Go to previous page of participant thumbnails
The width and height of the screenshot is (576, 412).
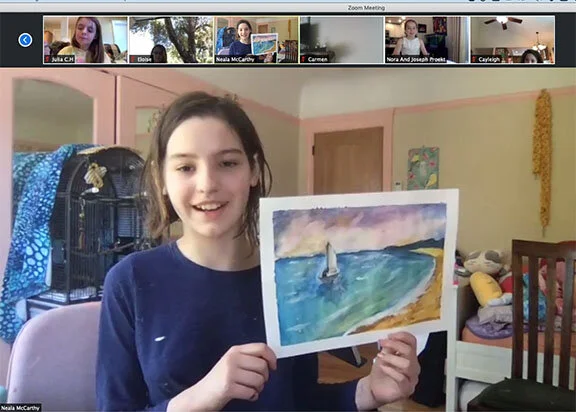pyautogui.click(x=25, y=40)
